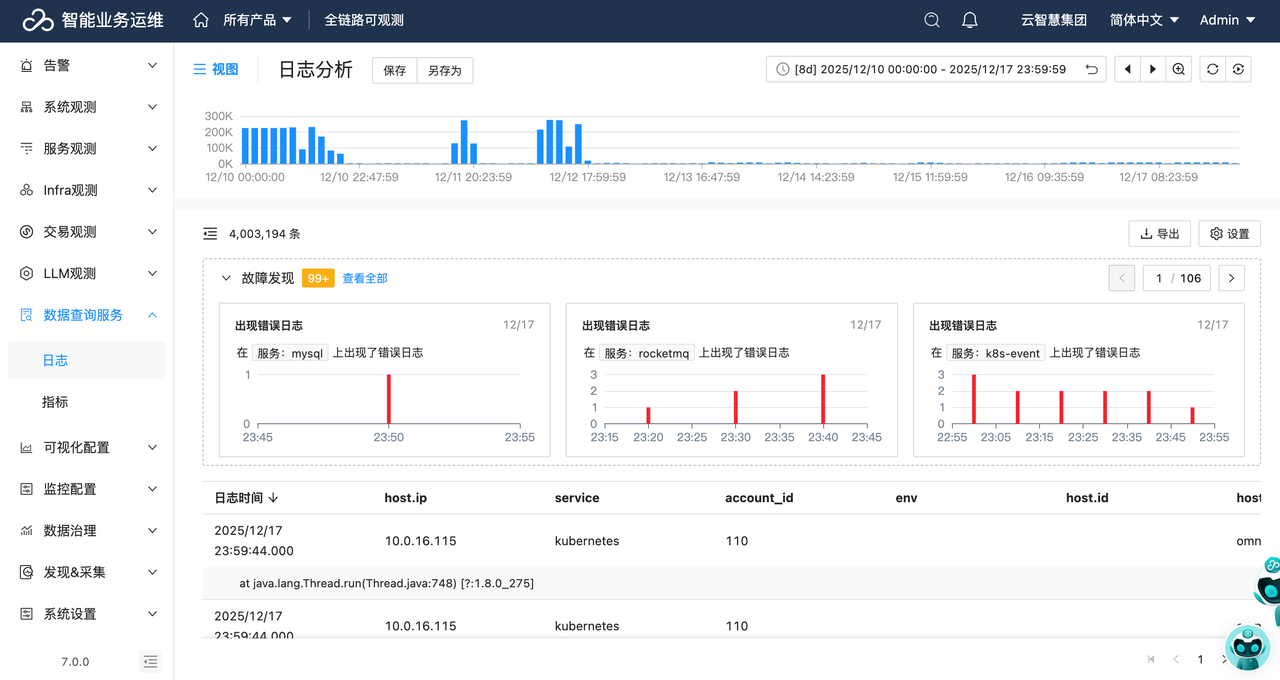The image size is (1280, 680).
Task: Collapse the sidebar with bottom icon
Action: (x=150, y=661)
